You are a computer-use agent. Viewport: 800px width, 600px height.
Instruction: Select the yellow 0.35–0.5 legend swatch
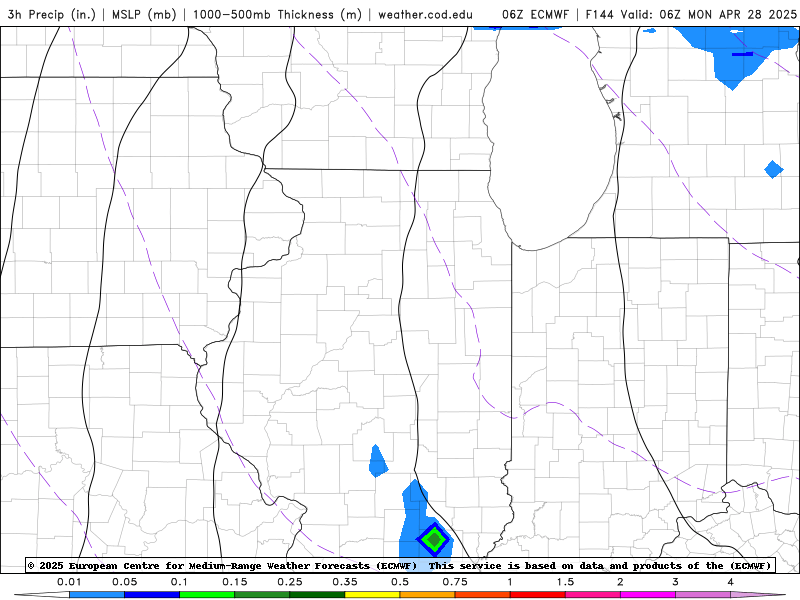pyautogui.click(x=372, y=595)
